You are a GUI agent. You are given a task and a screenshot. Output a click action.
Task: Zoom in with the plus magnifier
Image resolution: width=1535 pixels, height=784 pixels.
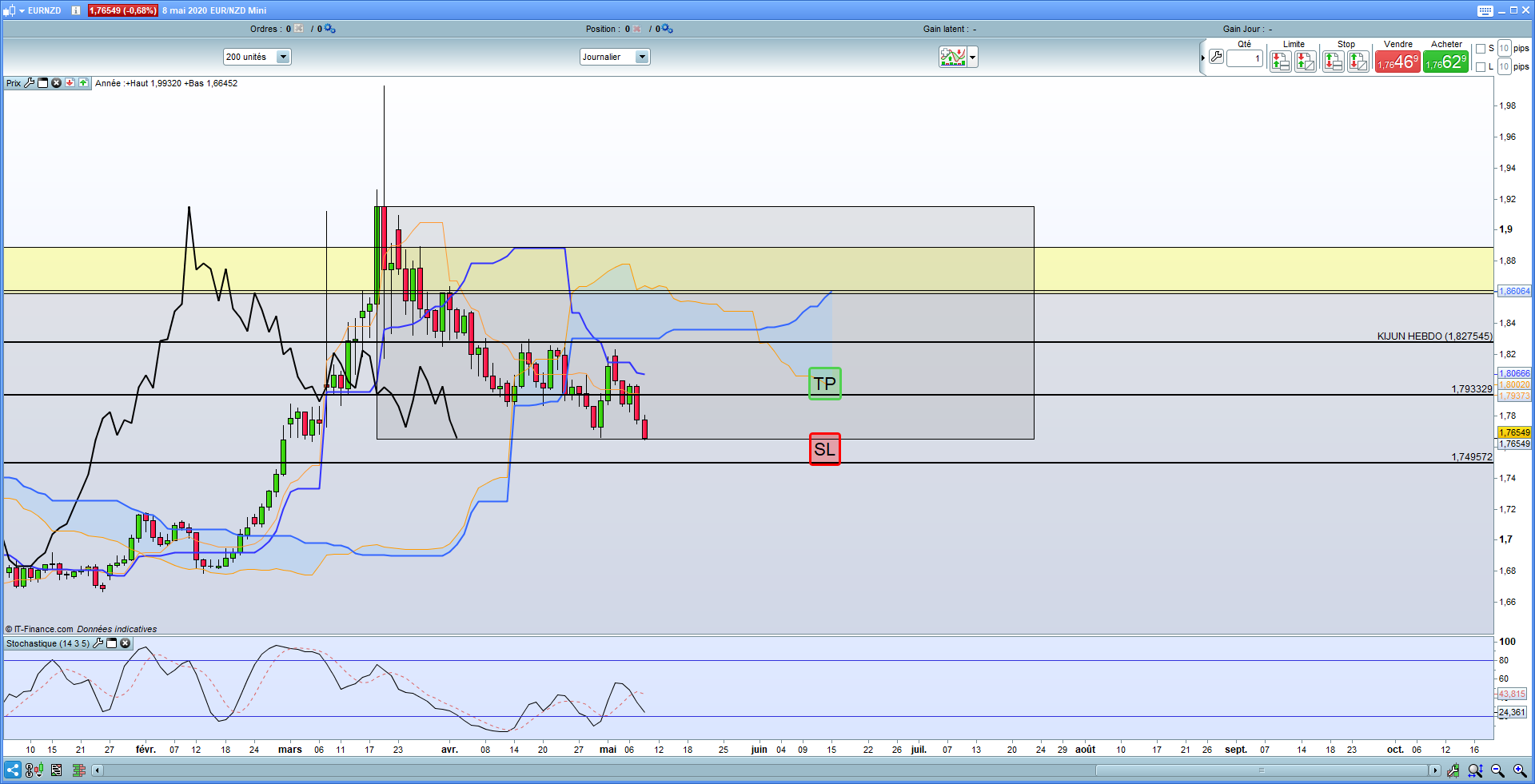coord(1520,770)
